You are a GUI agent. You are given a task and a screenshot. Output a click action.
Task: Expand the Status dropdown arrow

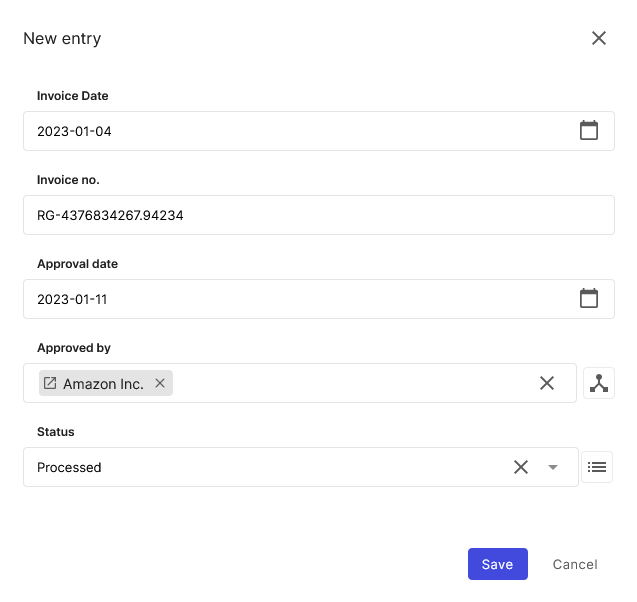pyautogui.click(x=552, y=467)
